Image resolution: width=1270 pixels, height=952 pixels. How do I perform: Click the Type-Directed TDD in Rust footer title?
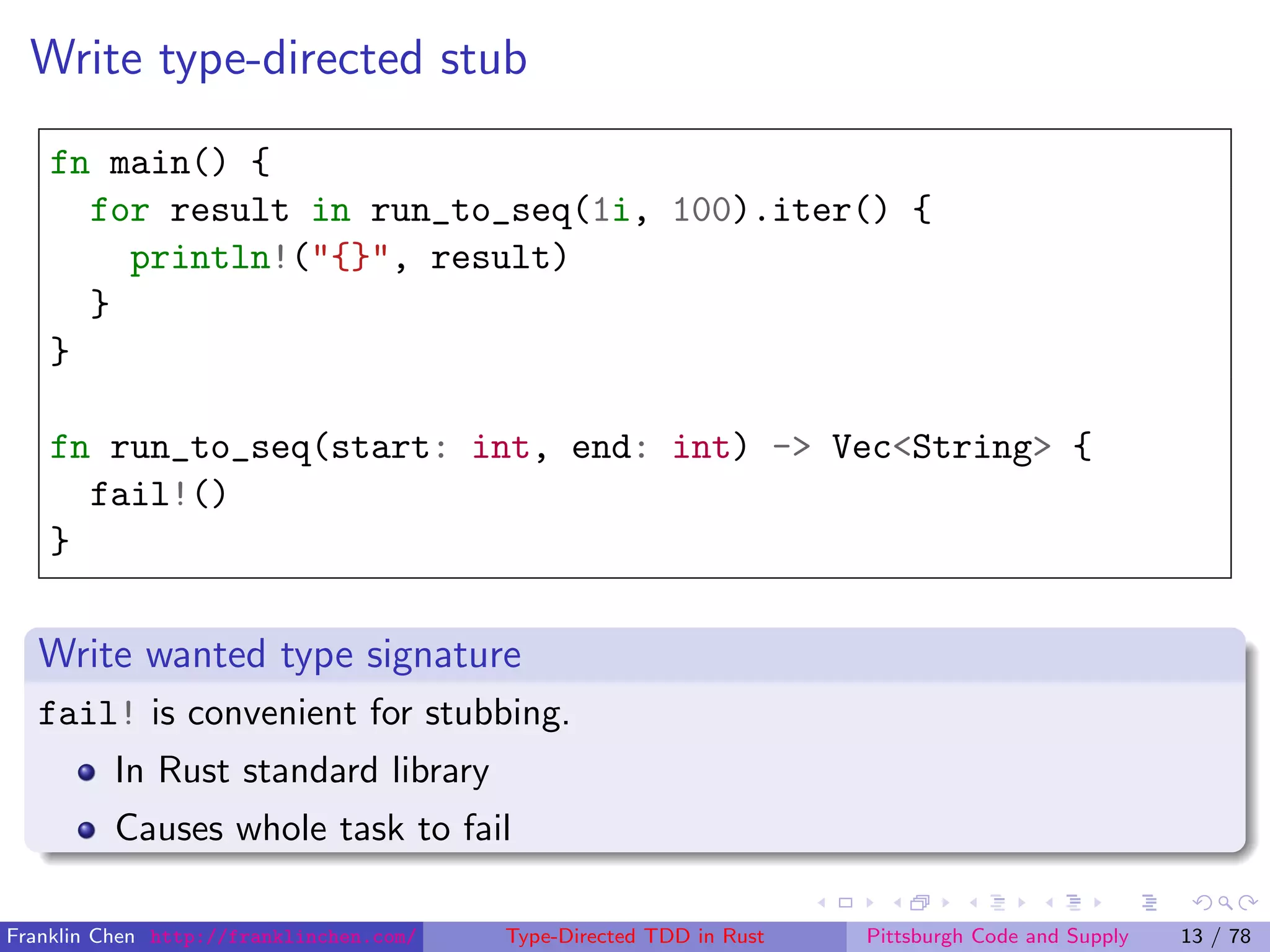click(635, 937)
